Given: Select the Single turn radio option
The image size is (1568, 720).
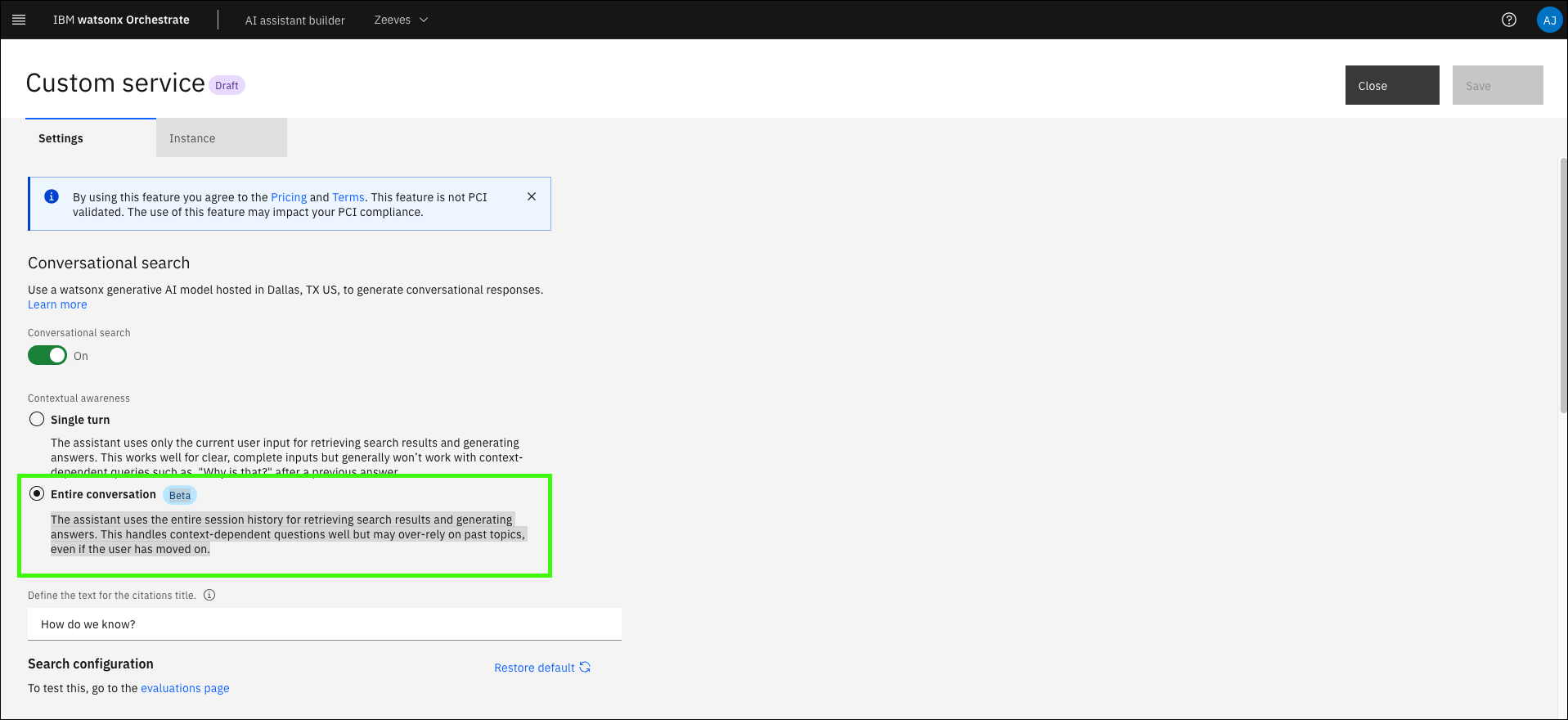Looking at the screenshot, I should (x=37, y=419).
